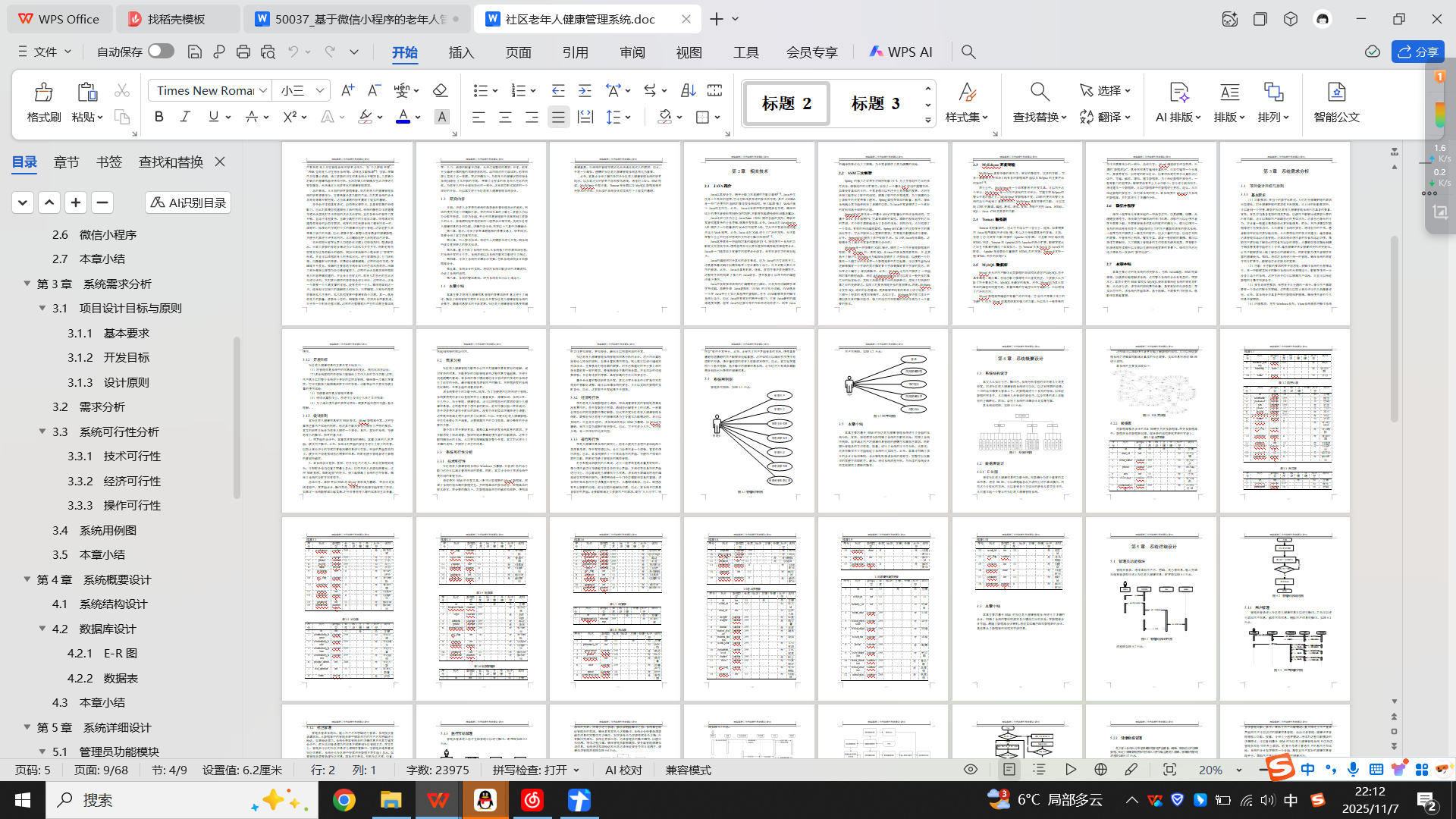
Task: Toggle the auto save (自动保存) switch
Action: (x=161, y=51)
